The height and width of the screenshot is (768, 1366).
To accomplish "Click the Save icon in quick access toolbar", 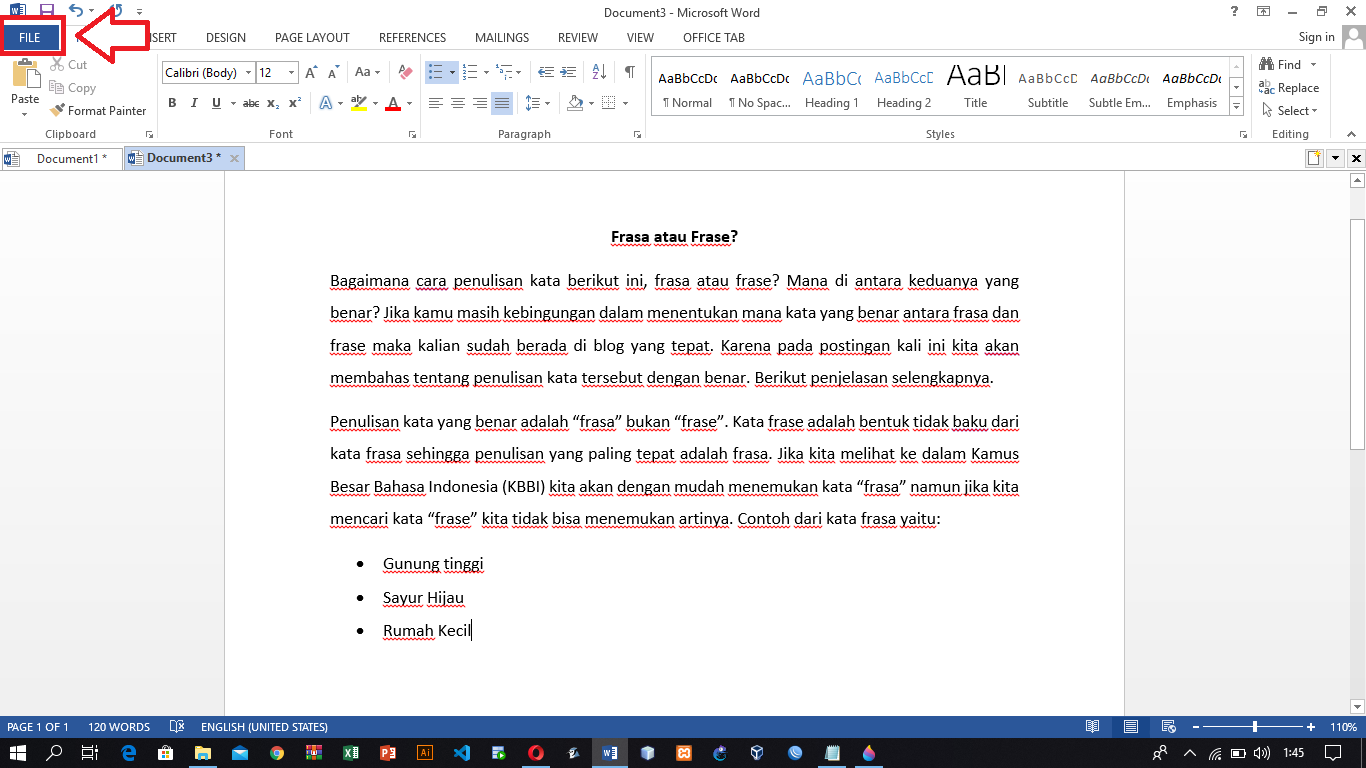I will tap(46, 11).
